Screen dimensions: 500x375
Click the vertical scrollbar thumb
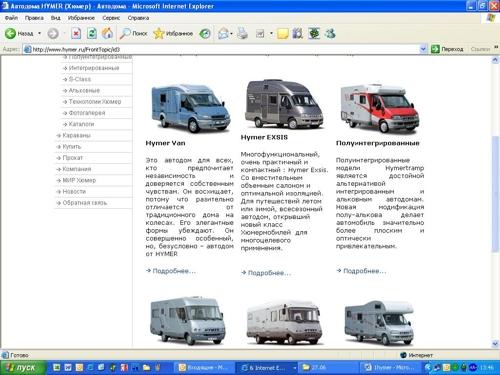click(x=495, y=194)
